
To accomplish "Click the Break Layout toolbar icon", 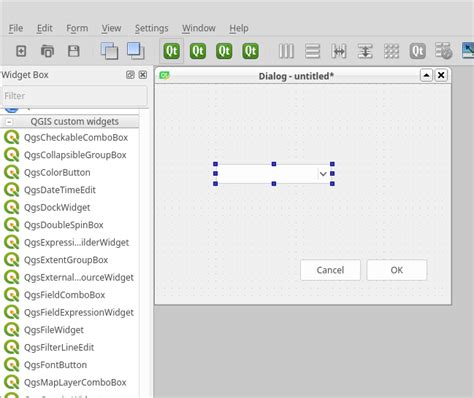I will (444, 51).
